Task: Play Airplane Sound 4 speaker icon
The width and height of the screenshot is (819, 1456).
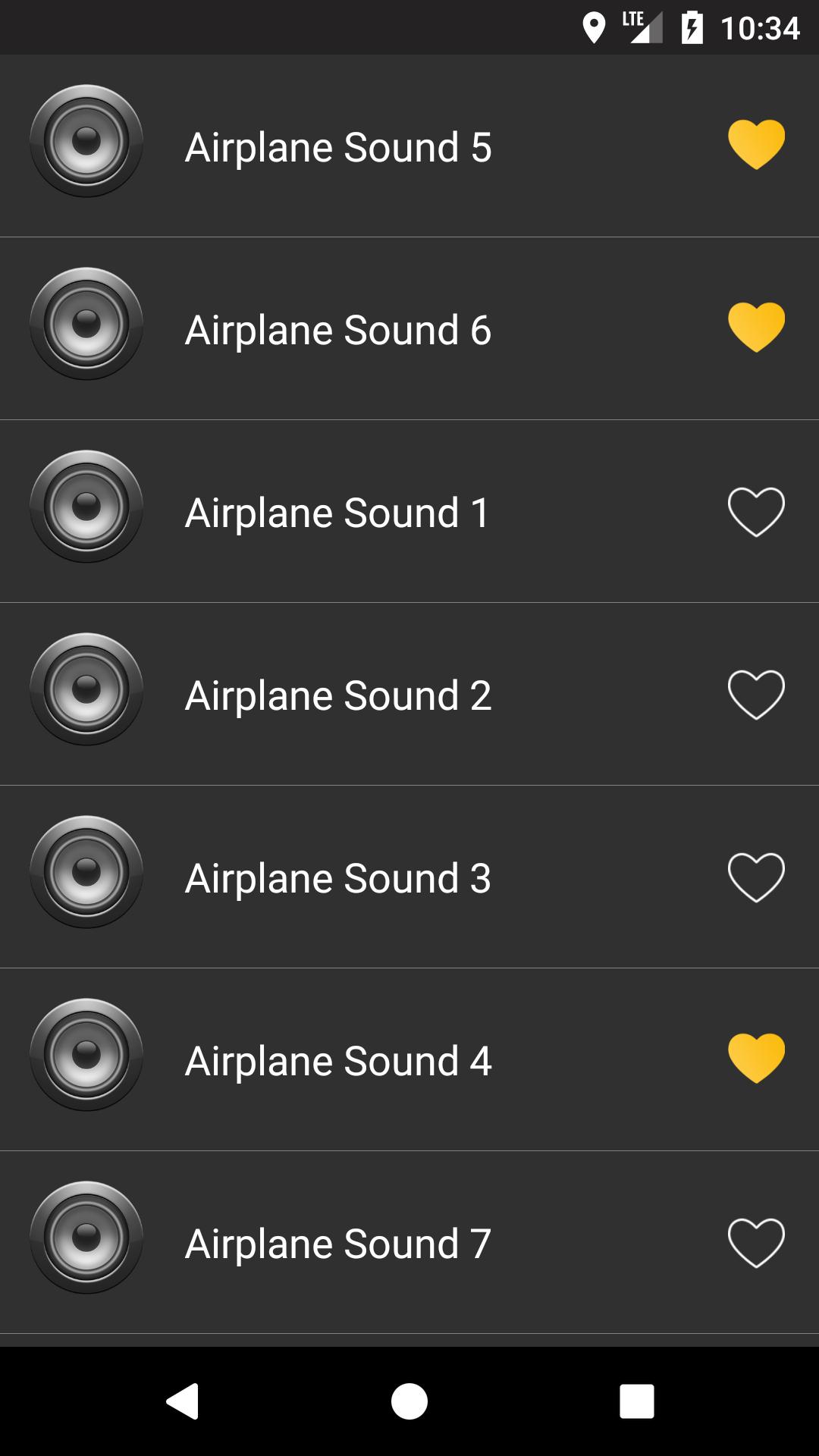Action: coord(86,1055)
